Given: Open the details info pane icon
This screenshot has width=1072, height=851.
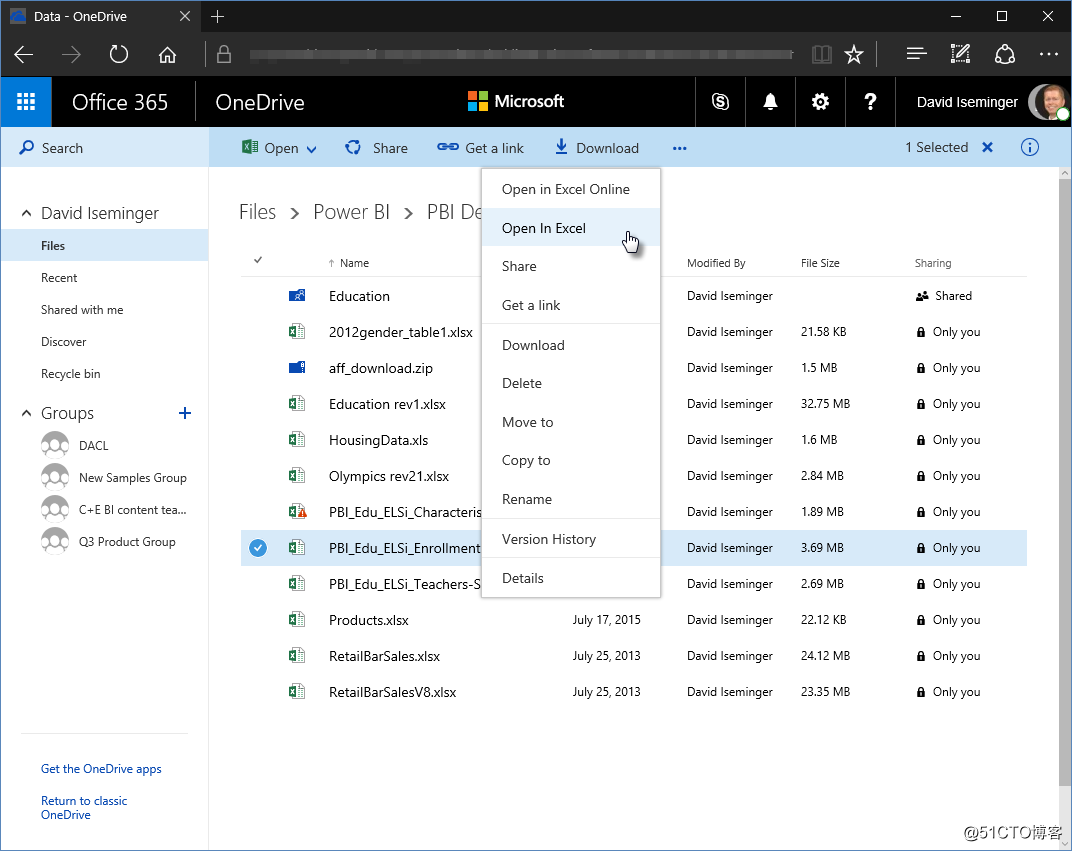Looking at the screenshot, I should coord(1030,148).
